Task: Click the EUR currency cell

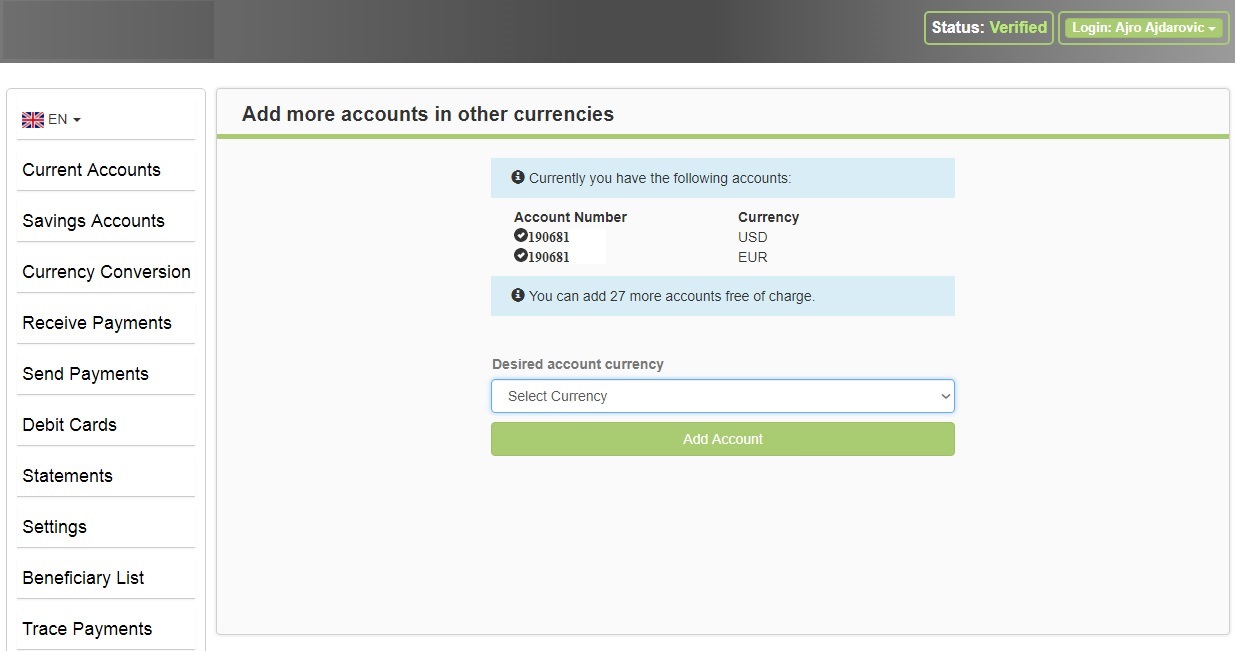Action: tap(752, 257)
